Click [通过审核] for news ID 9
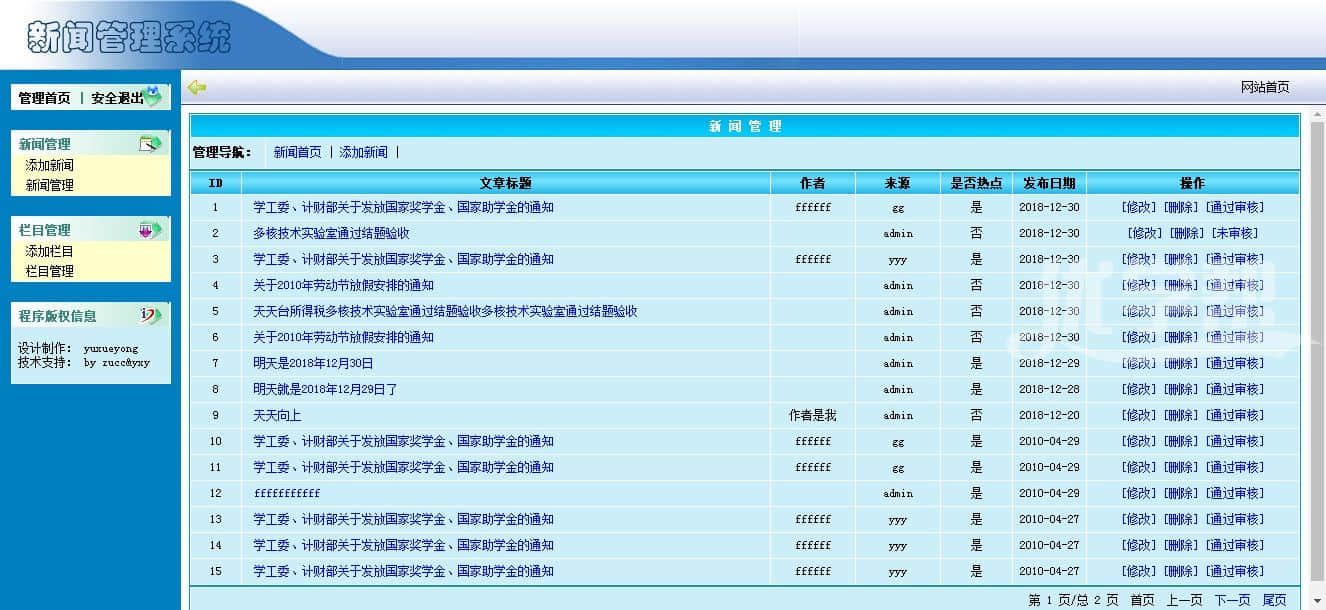 click(1234, 415)
